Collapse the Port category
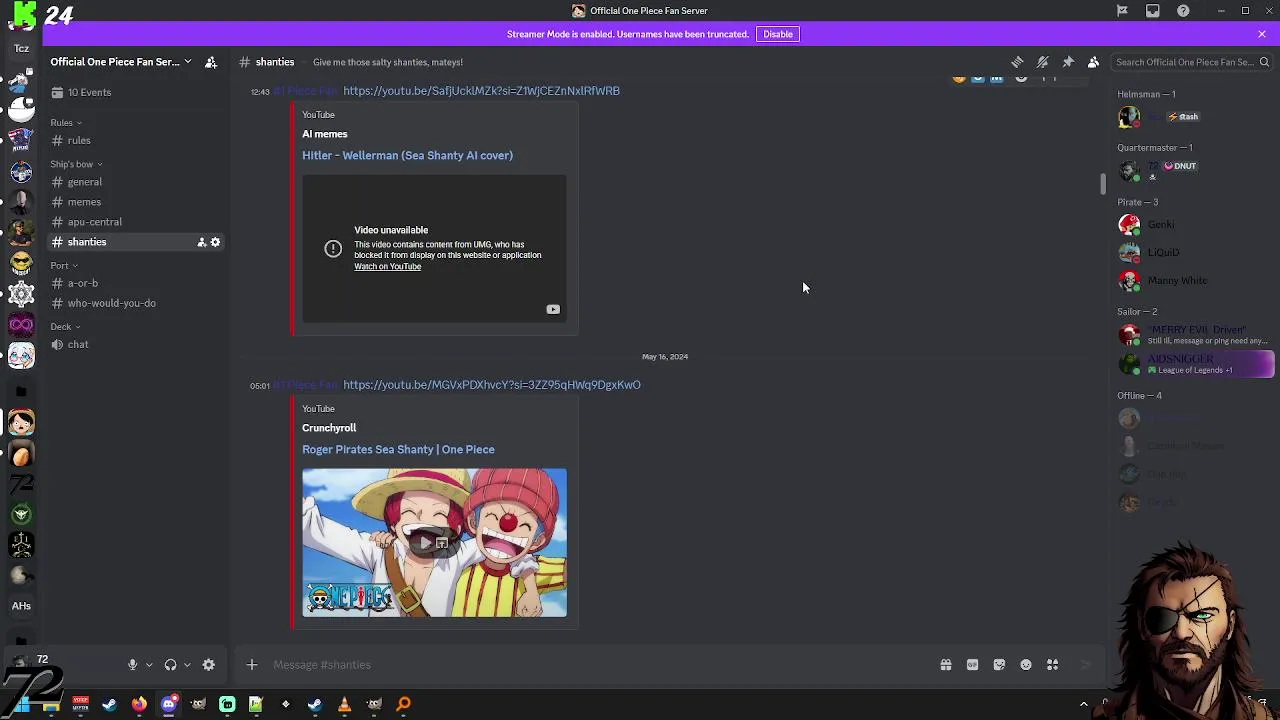The width and height of the screenshot is (1280, 720). pos(64,266)
